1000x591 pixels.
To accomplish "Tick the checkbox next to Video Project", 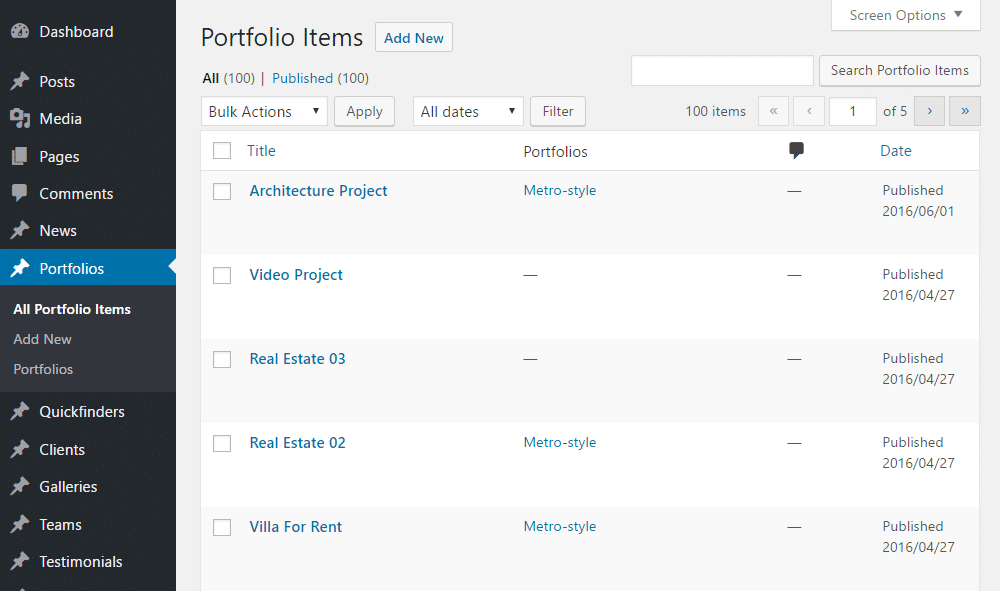I will point(222,275).
